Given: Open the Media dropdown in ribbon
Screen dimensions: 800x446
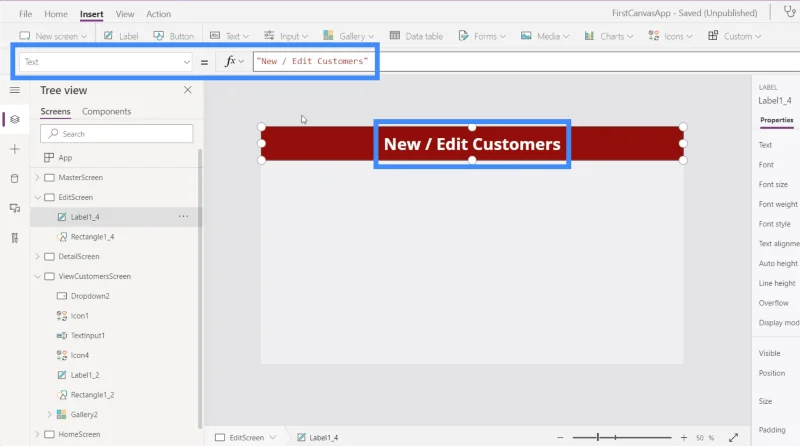Looking at the screenshot, I should 545,36.
